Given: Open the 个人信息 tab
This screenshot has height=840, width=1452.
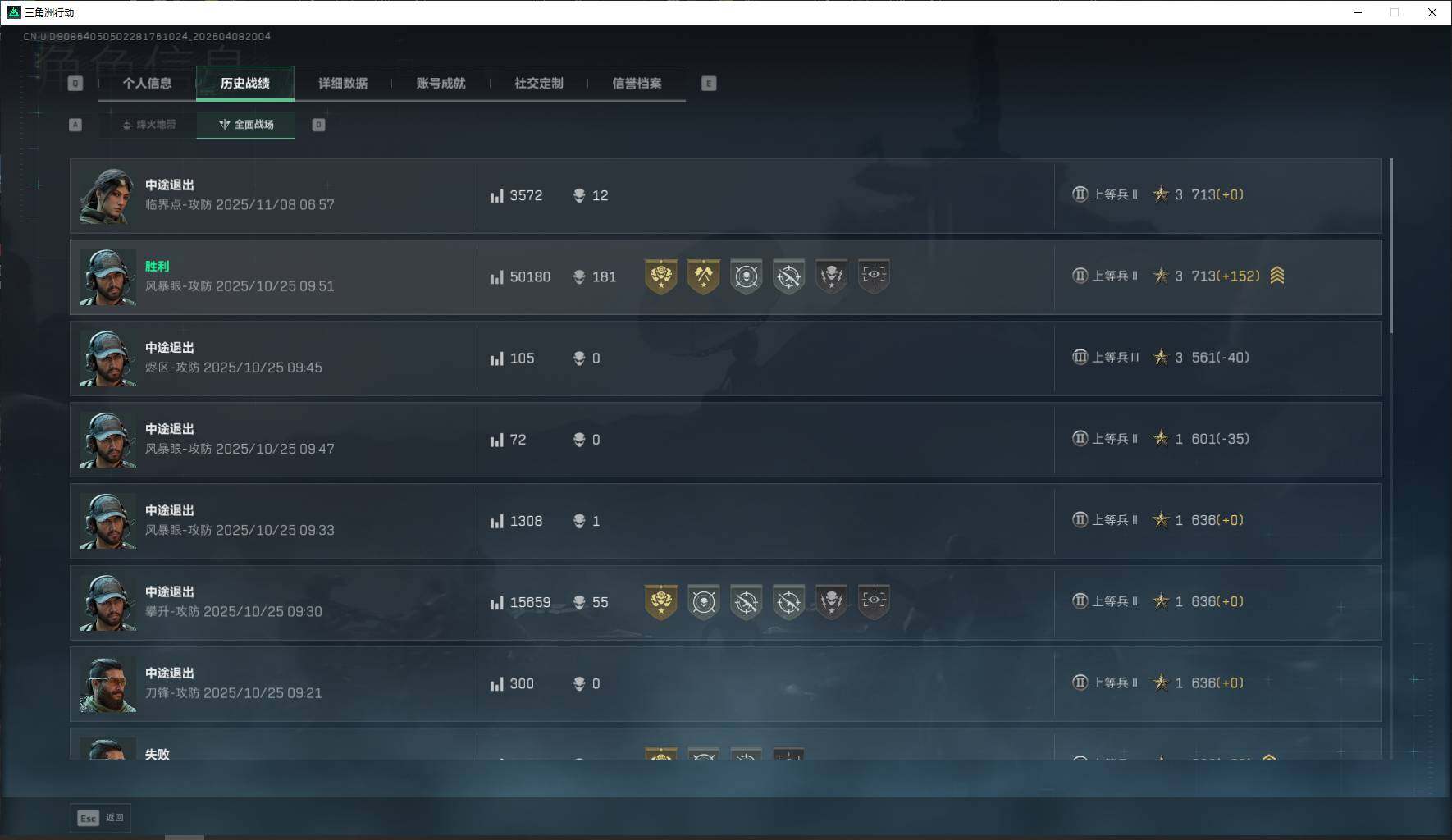Looking at the screenshot, I should coord(147,84).
